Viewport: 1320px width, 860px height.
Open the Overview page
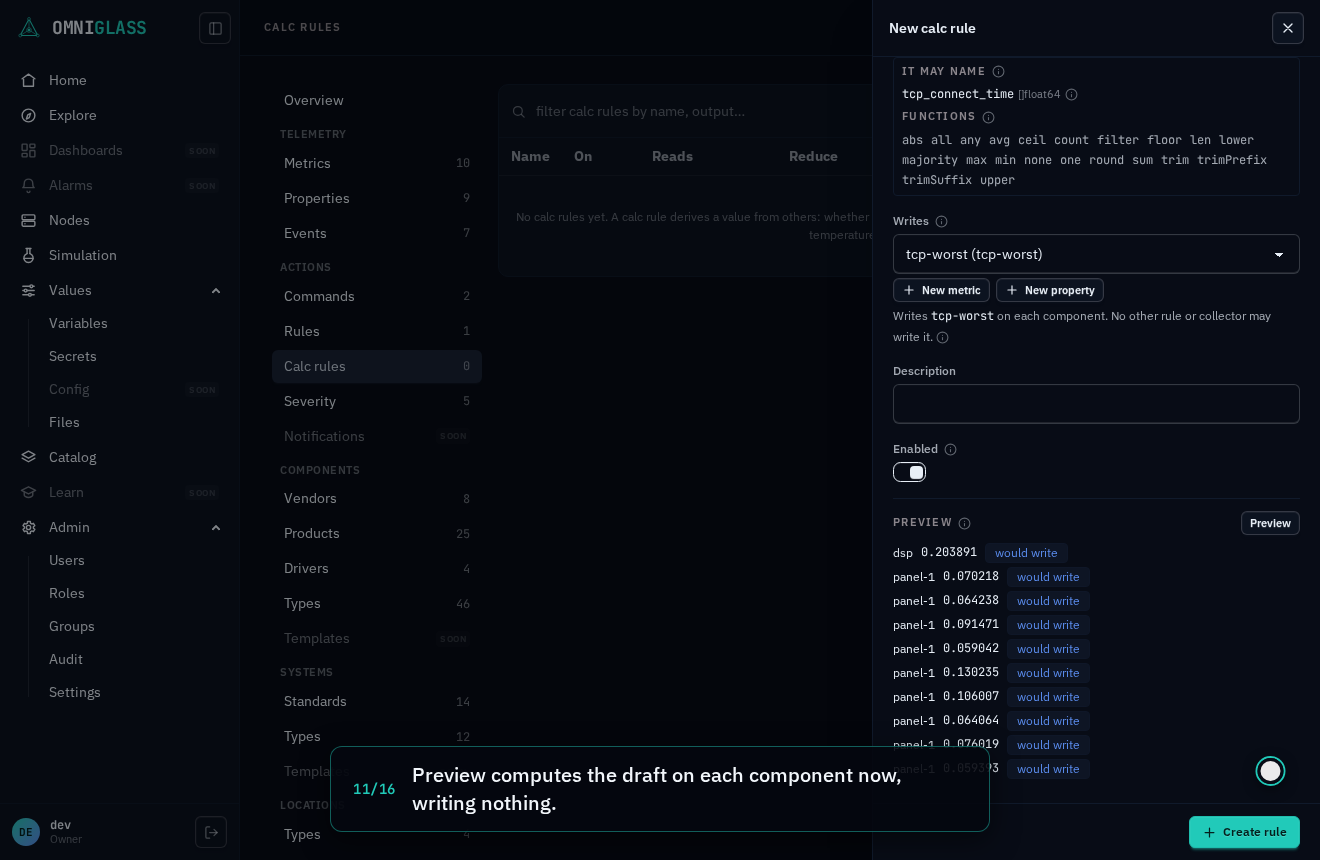(377, 100)
